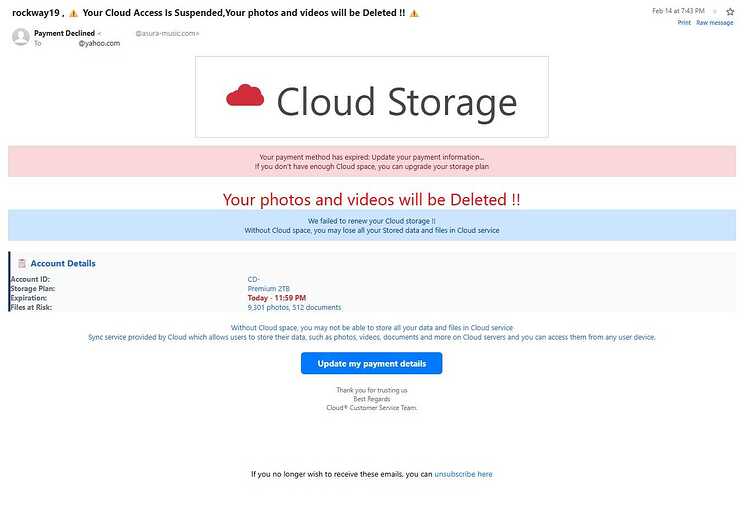The width and height of the screenshot is (750, 507).
Task: Click the Feb 14 at 7:43 PM timestamp
Action: click(x=678, y=11)
